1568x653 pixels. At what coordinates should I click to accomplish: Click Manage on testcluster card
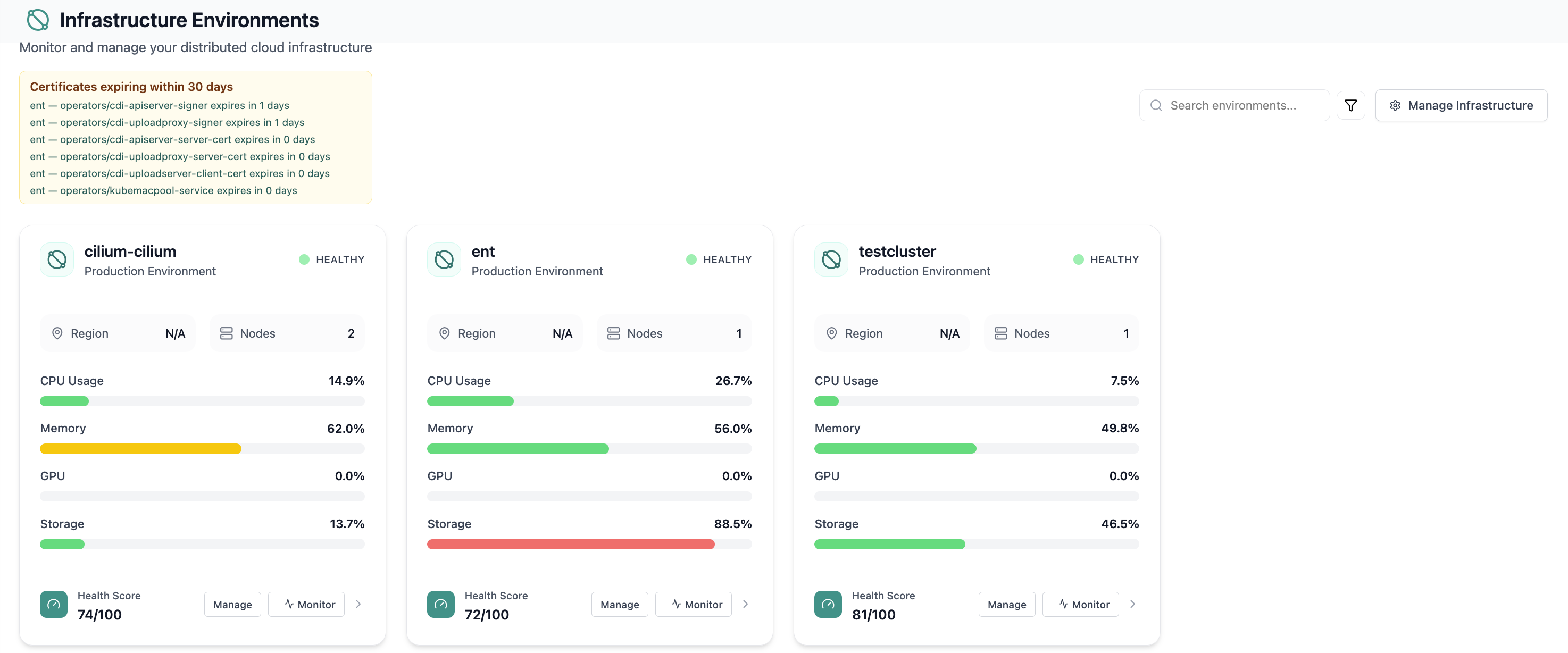point(1007,604)
